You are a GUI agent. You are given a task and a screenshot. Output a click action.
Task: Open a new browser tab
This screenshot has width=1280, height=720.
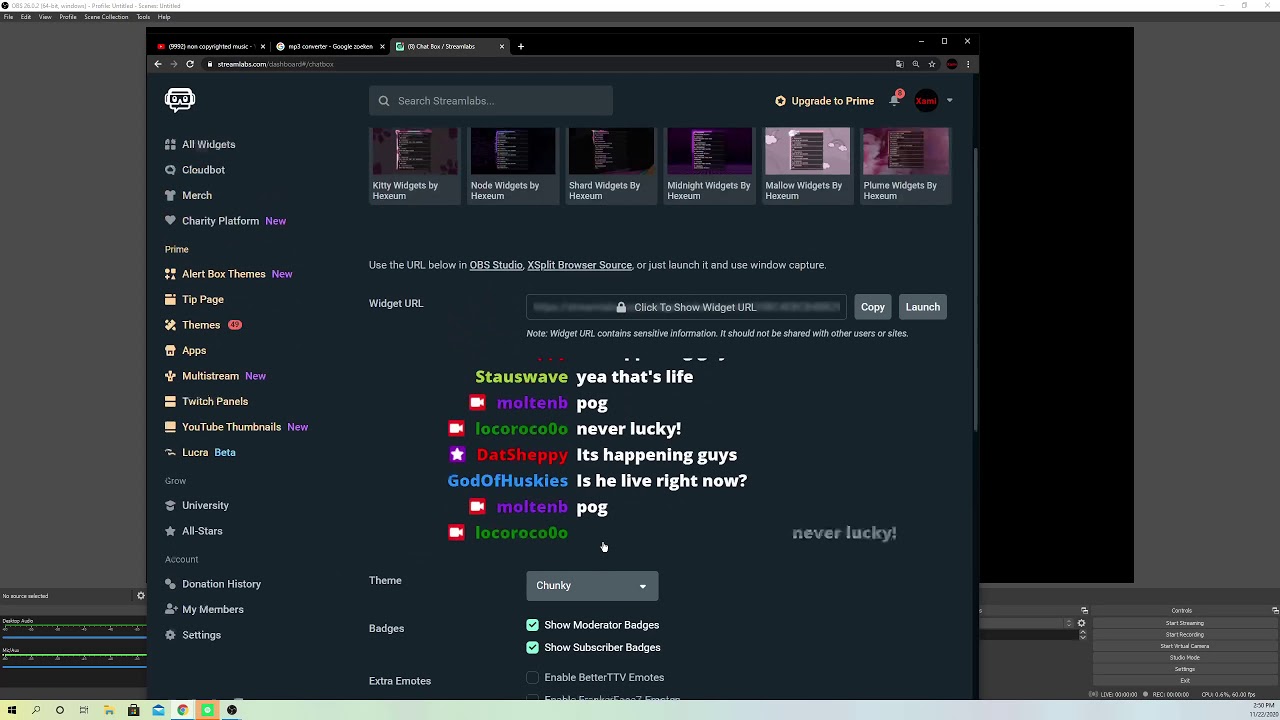click(521, 46)
